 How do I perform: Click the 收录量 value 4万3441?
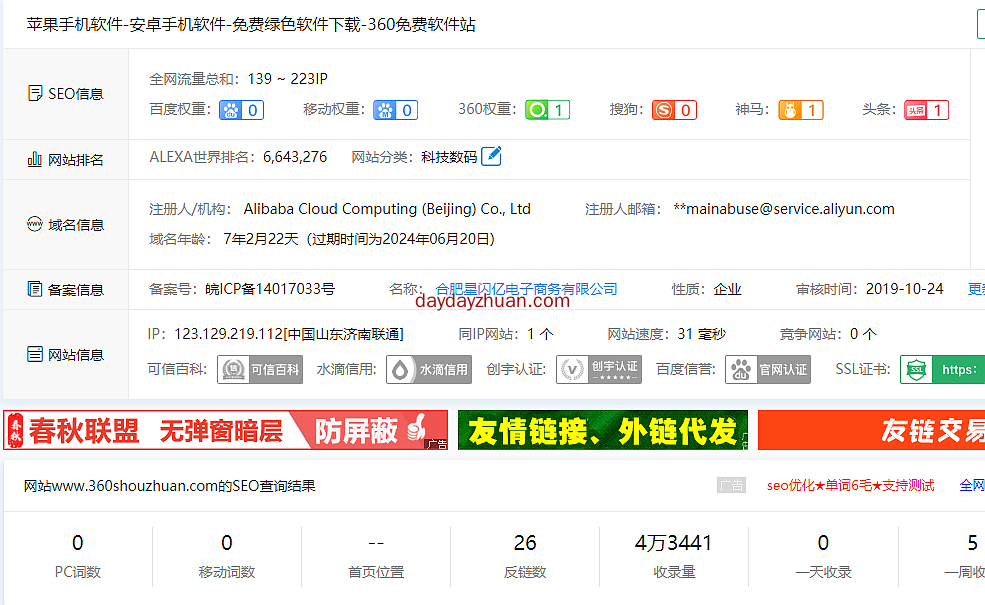click(673, 543)
